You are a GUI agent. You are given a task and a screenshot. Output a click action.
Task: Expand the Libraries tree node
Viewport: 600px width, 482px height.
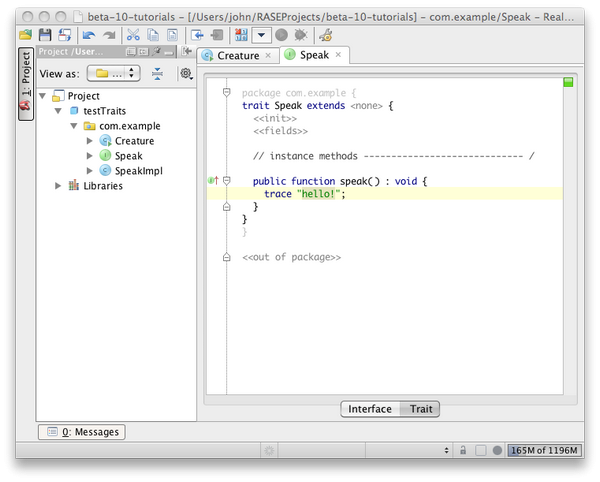coord(58,186)
